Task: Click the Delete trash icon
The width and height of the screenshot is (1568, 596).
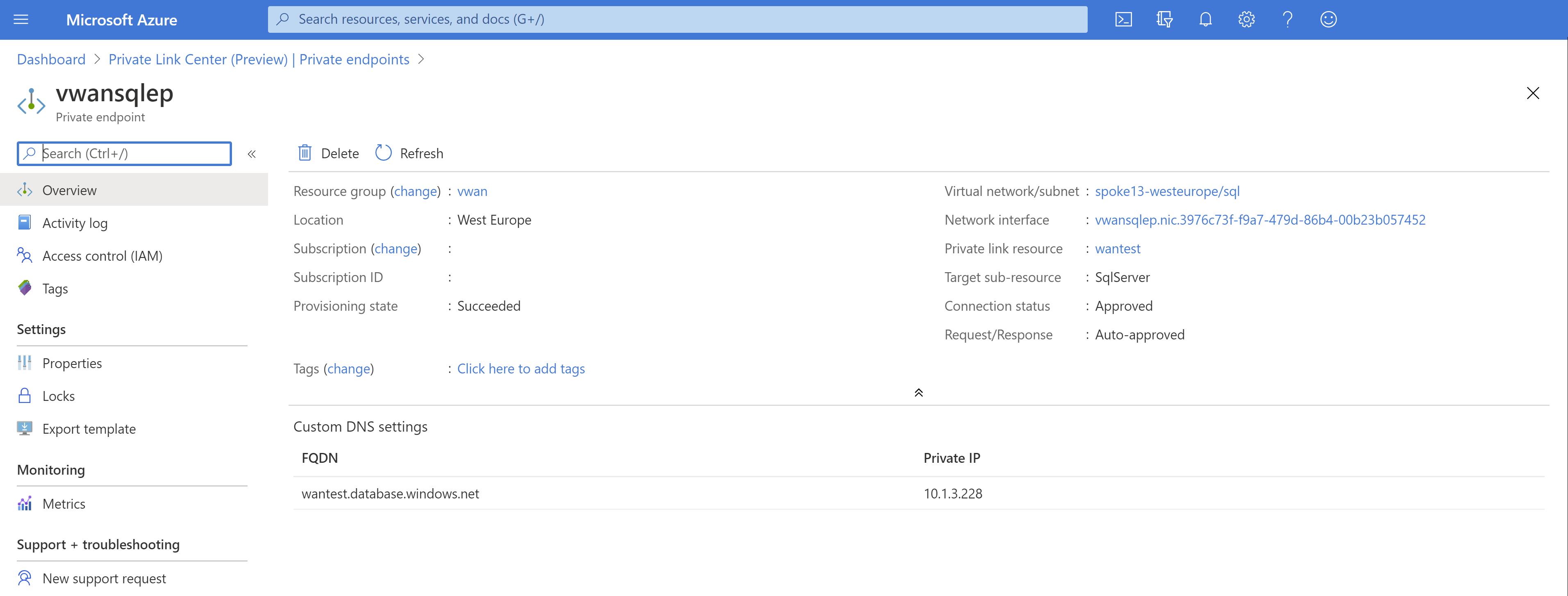Action: [x=305, y=153]
